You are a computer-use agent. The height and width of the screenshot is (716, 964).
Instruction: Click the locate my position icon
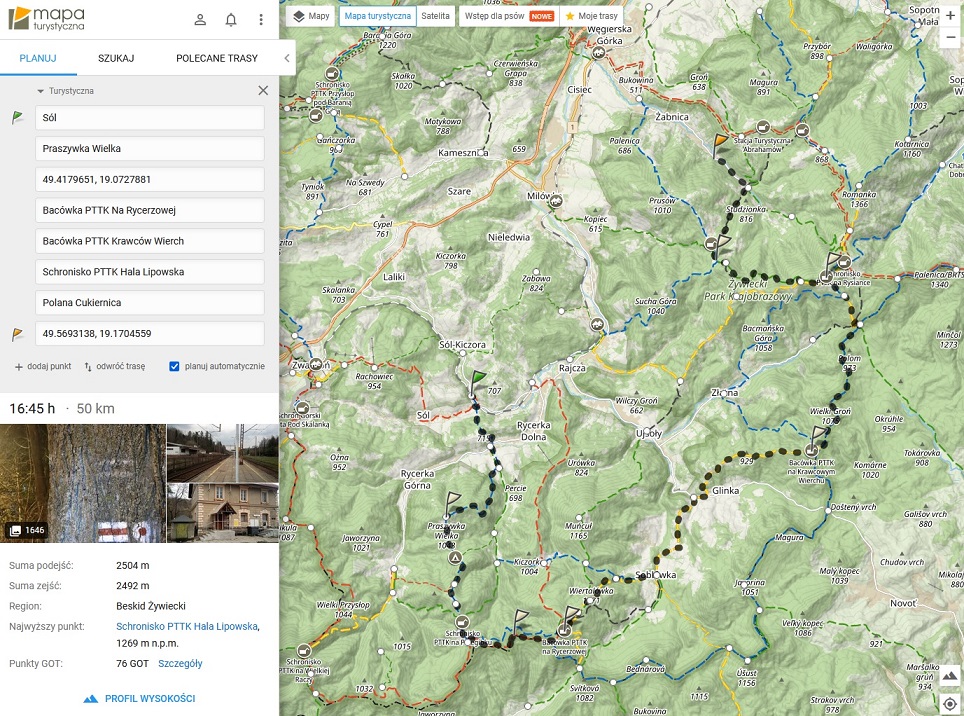coord(950,704)
